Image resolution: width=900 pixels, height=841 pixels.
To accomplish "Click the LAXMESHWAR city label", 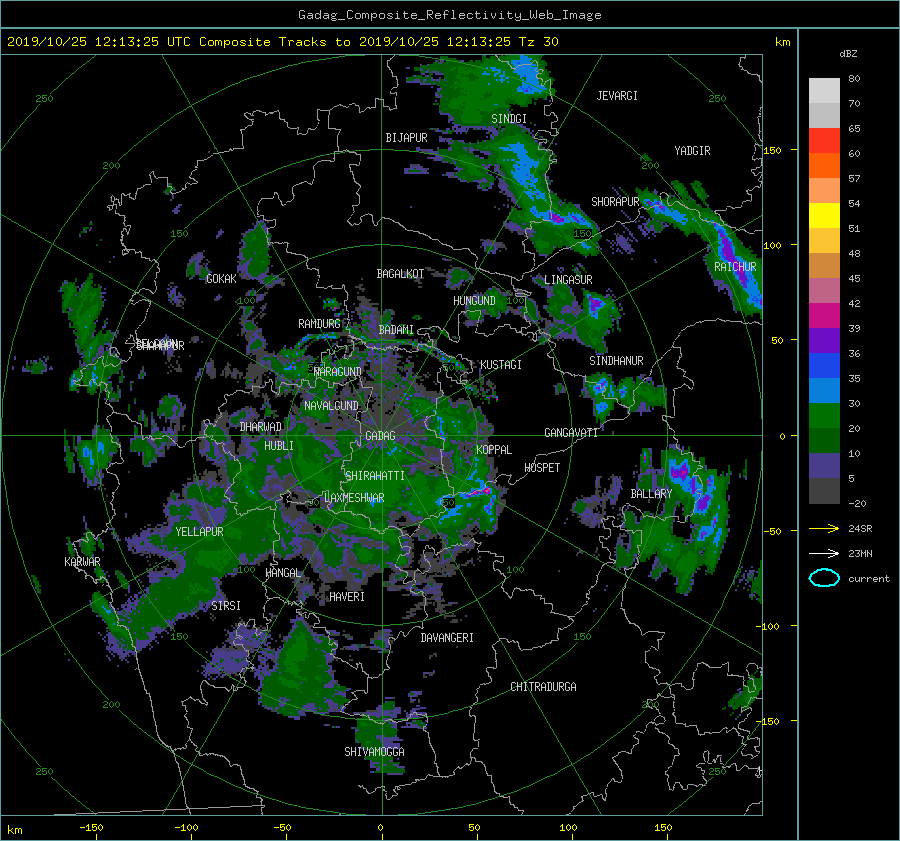I will (354, 498).
